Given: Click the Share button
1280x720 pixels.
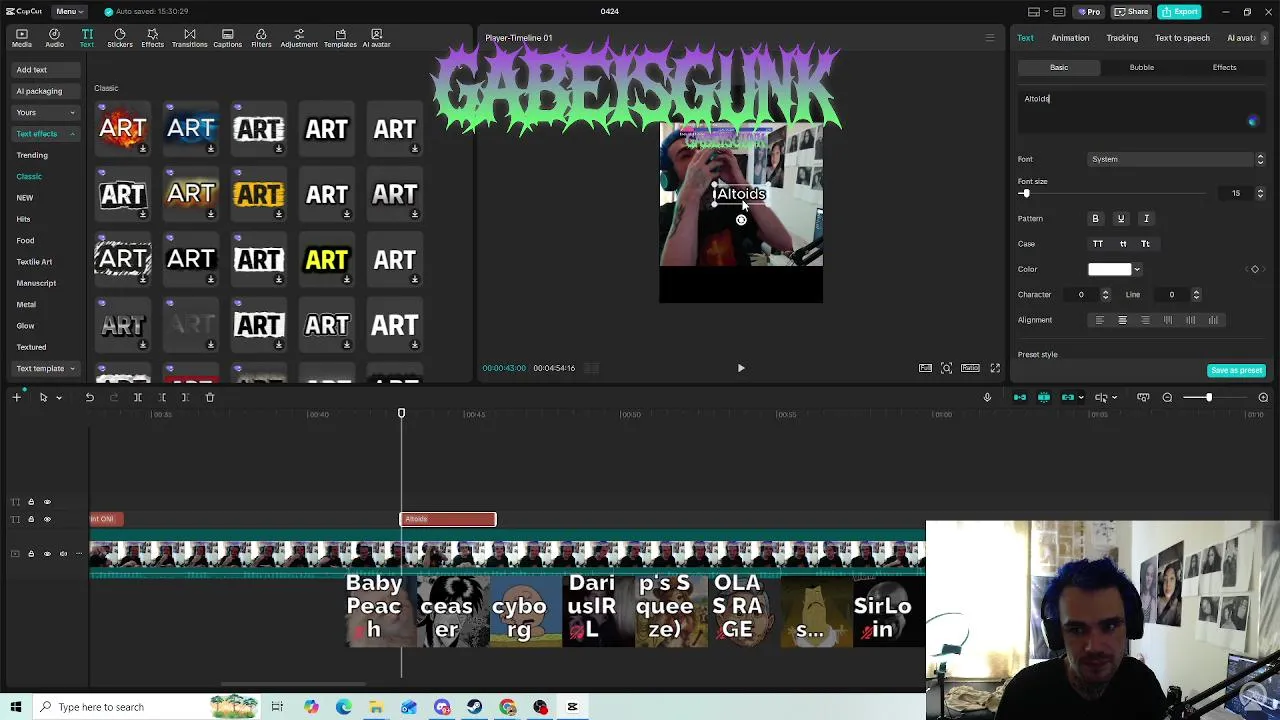Looking at the screenshot, I should tap(1132, 11).
